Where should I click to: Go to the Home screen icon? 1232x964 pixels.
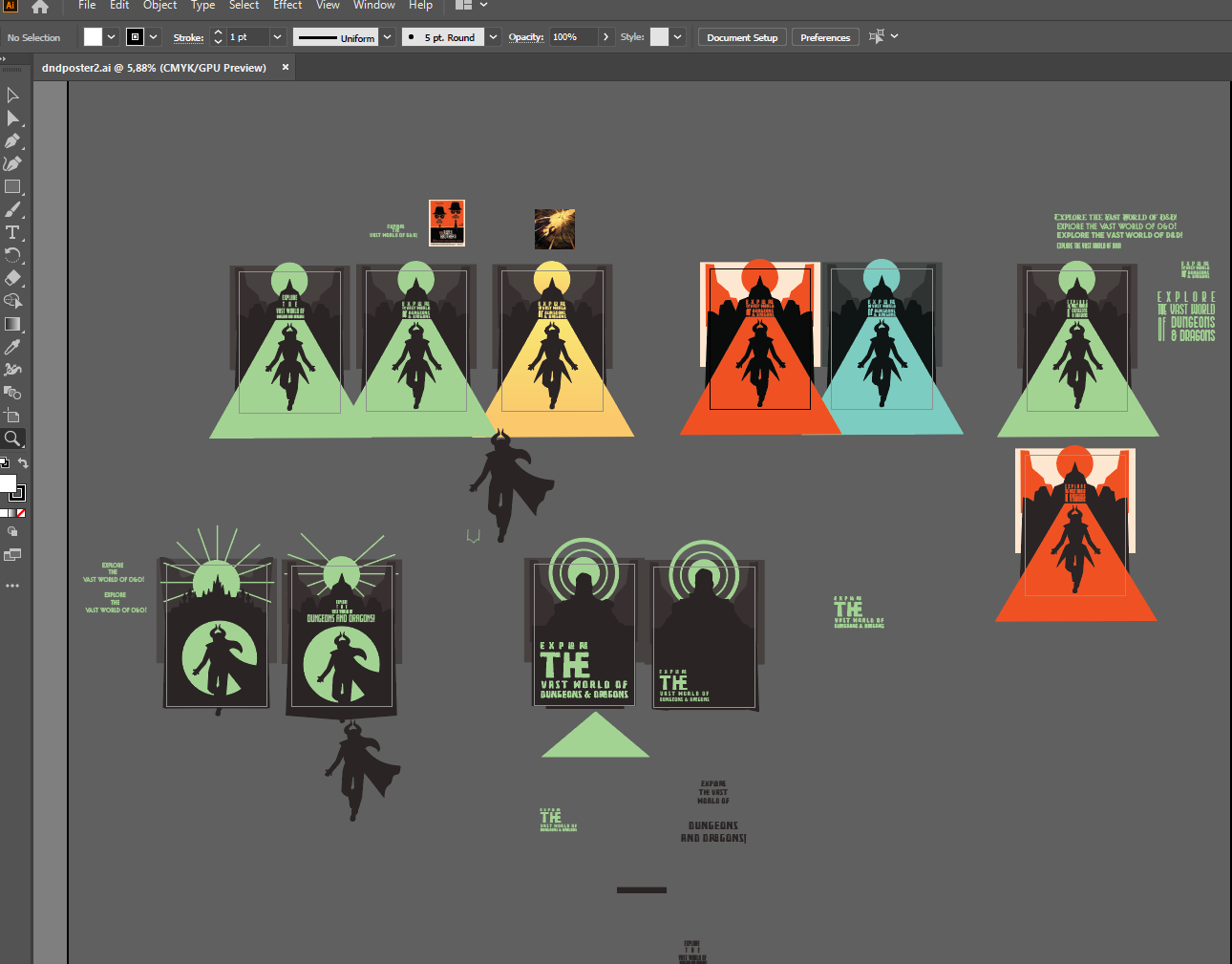tap(40, 7)
